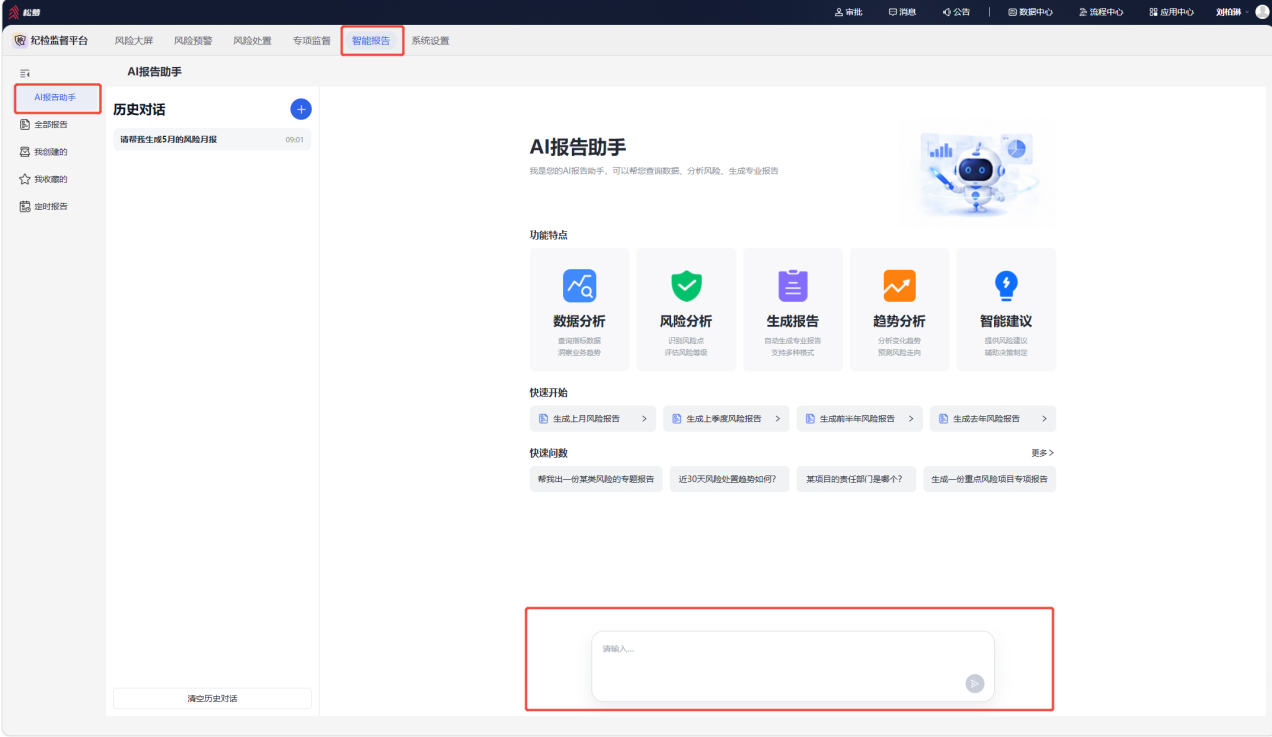The image size is (1272, 737).
Task: Expand the 应用中心 dropdown menu
Action: (x=1171, y=12)
